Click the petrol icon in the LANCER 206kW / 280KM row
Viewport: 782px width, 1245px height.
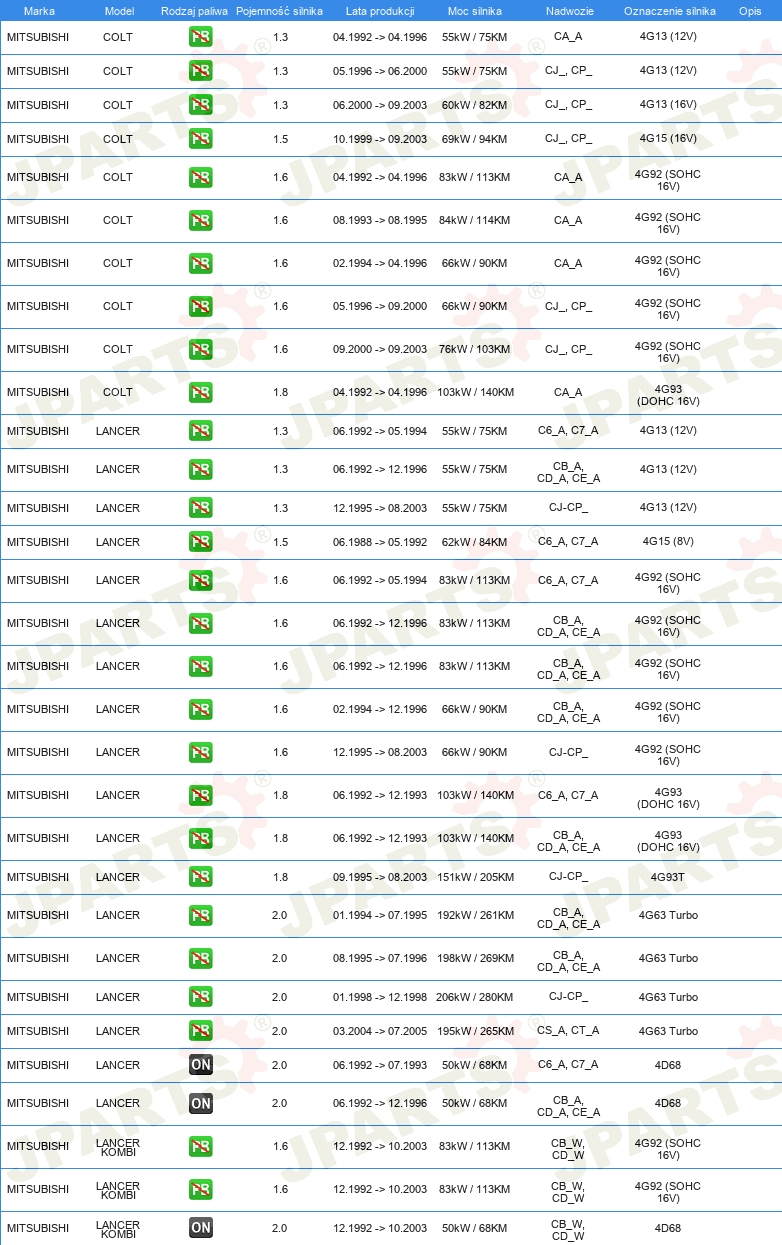[x=201, y=997]
